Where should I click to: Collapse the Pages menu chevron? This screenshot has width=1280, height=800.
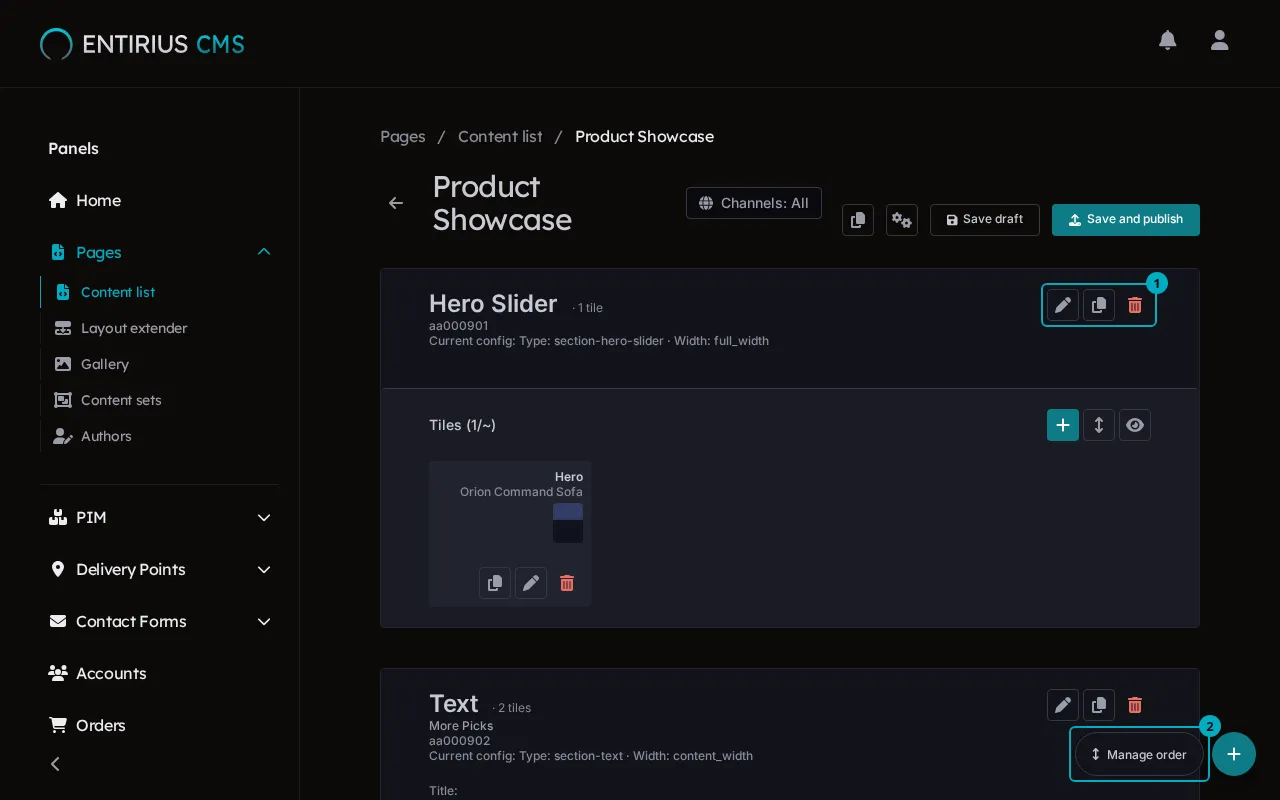click(264, 252)
